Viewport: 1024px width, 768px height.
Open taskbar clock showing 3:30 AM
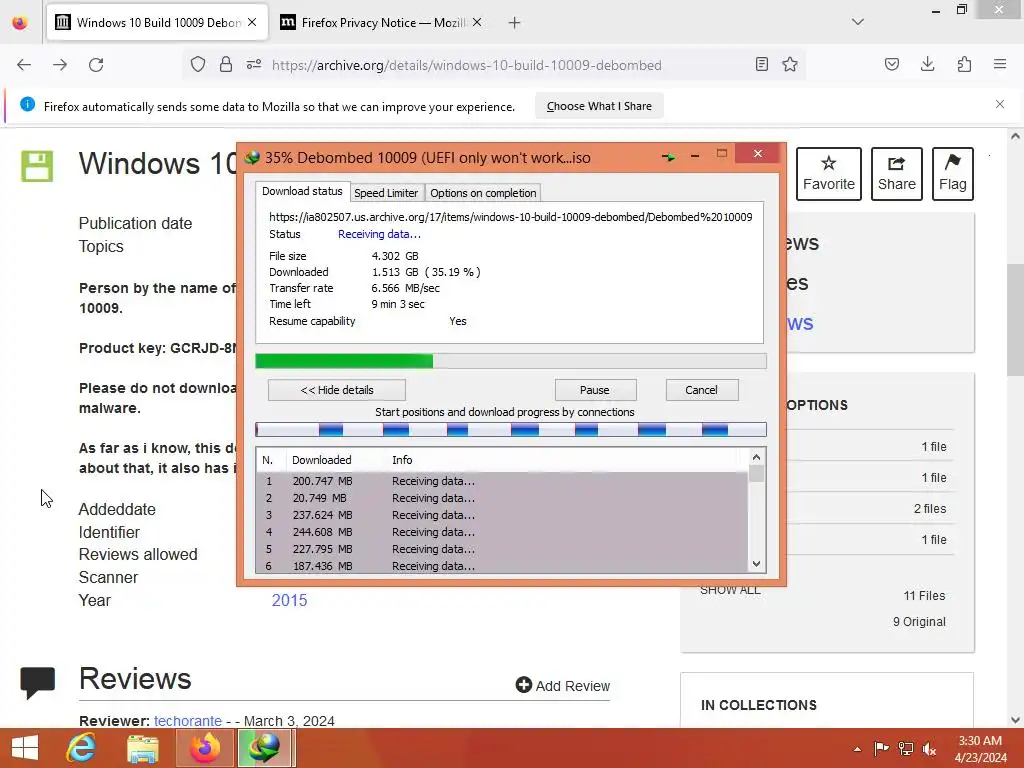(x=980, y=748)
